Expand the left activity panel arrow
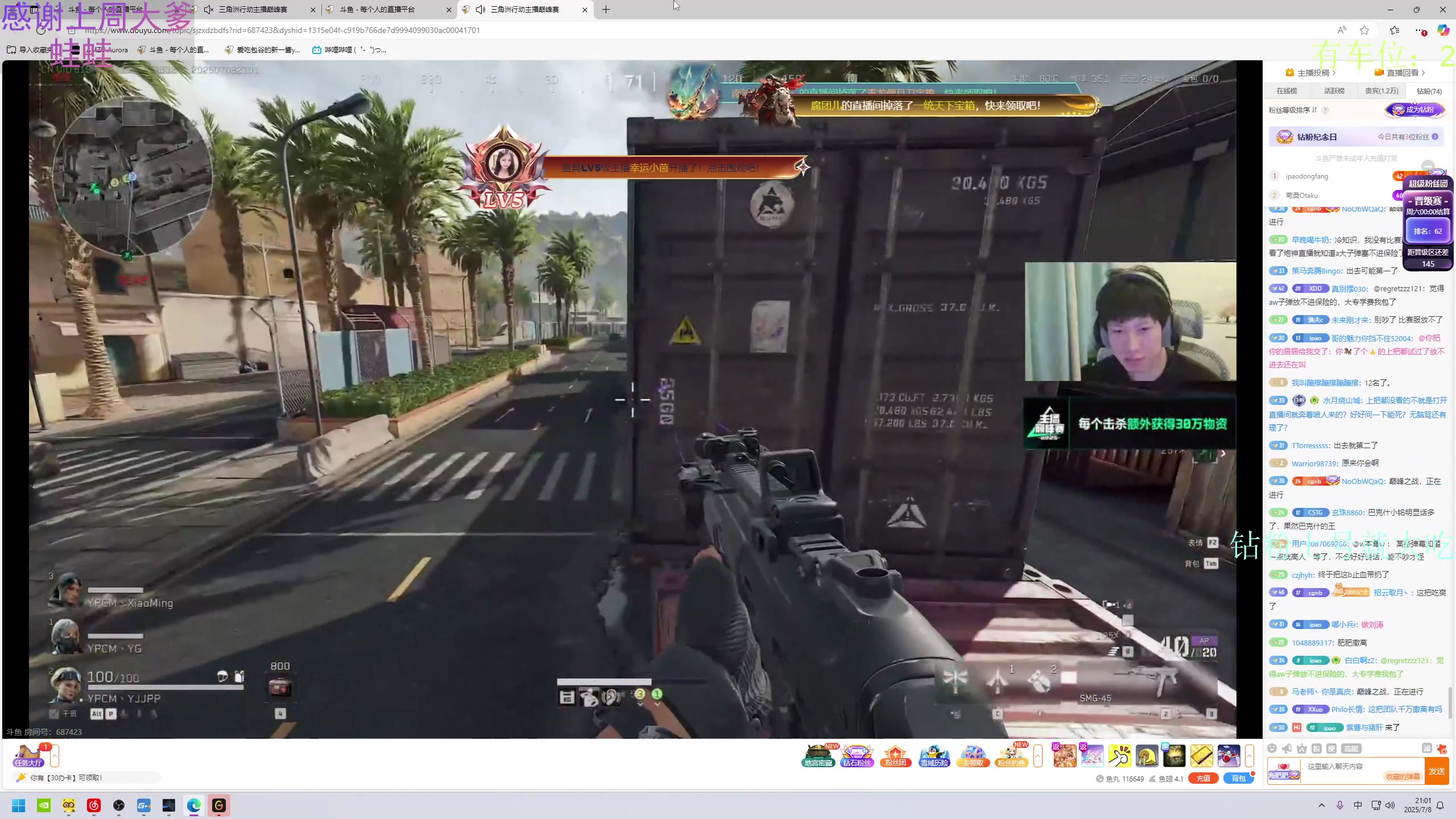 55,756
